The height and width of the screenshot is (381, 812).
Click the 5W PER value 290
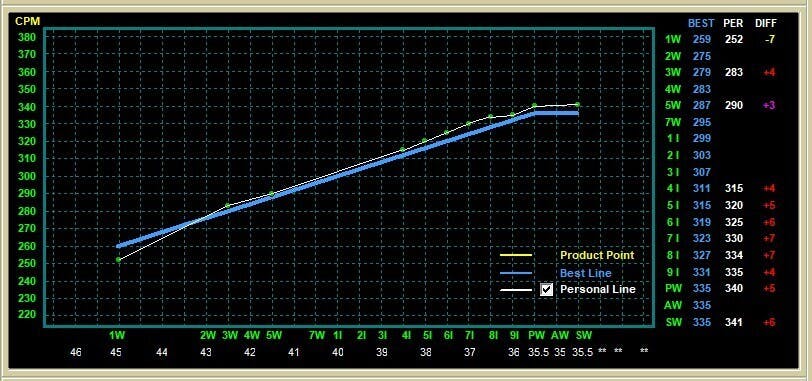click(x=733, y=106)
